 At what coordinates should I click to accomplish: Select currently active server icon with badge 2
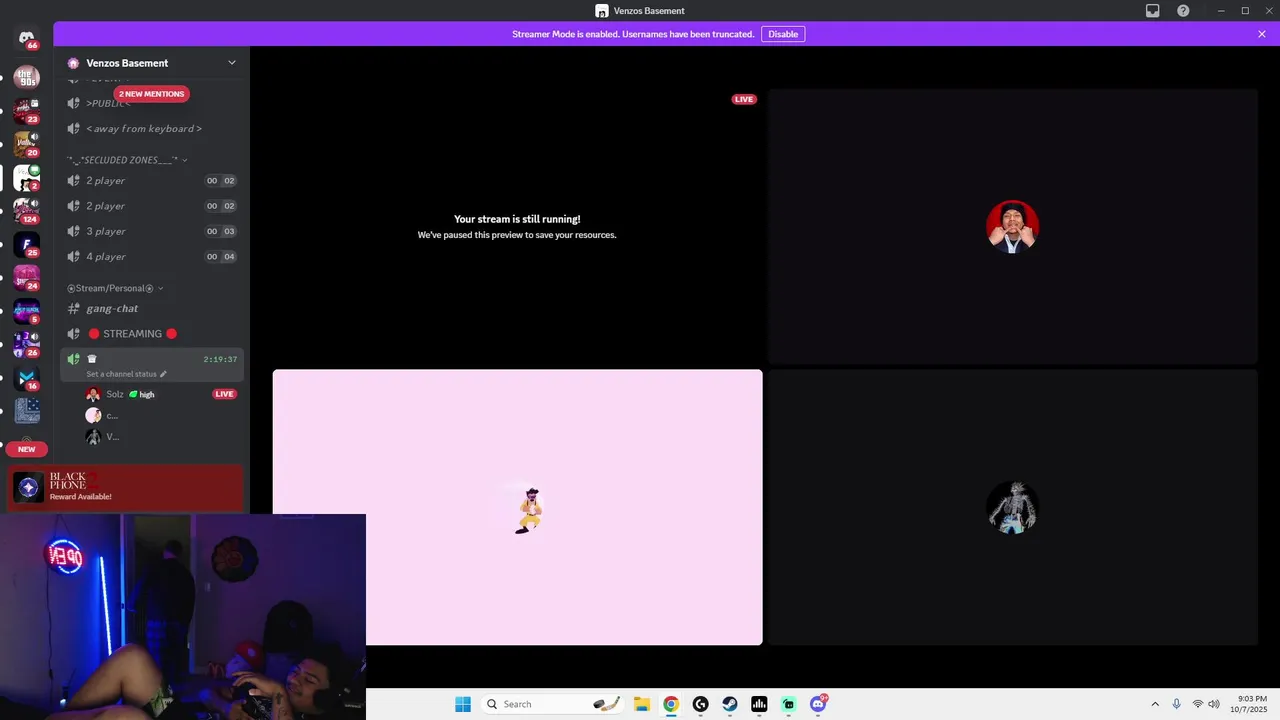(26, 178)
